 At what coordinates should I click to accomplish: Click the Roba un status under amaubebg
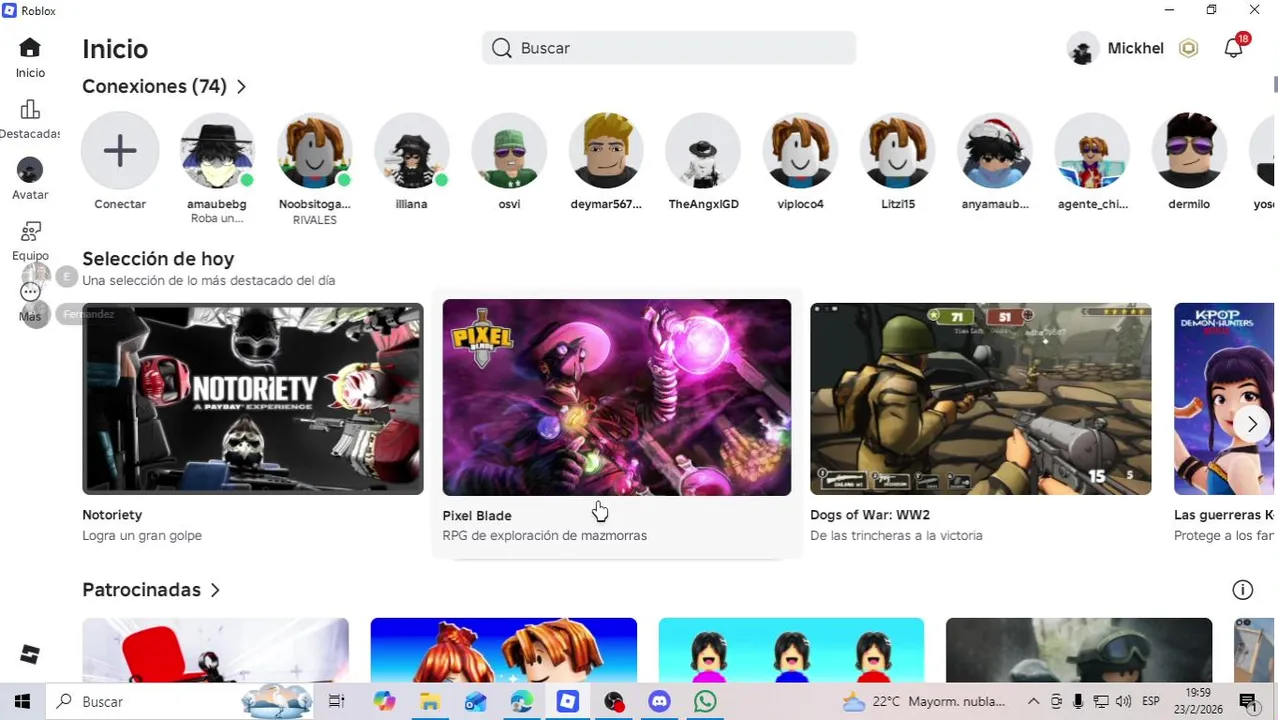[x=217, y=219]
